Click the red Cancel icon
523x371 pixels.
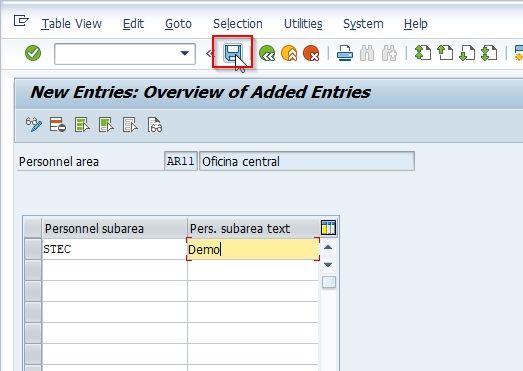pyautogui.click(x=311, y=53)
